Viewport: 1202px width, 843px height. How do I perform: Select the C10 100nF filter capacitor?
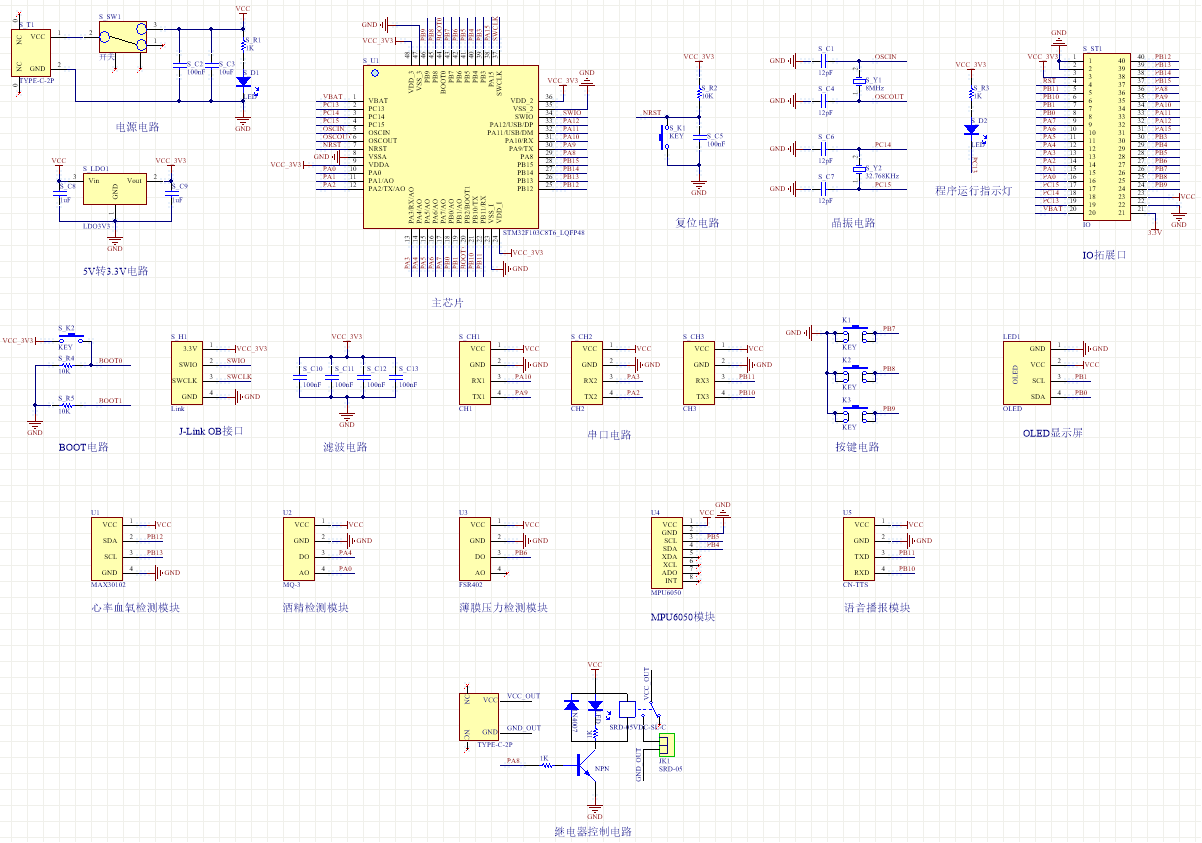[x=299, y=377]
